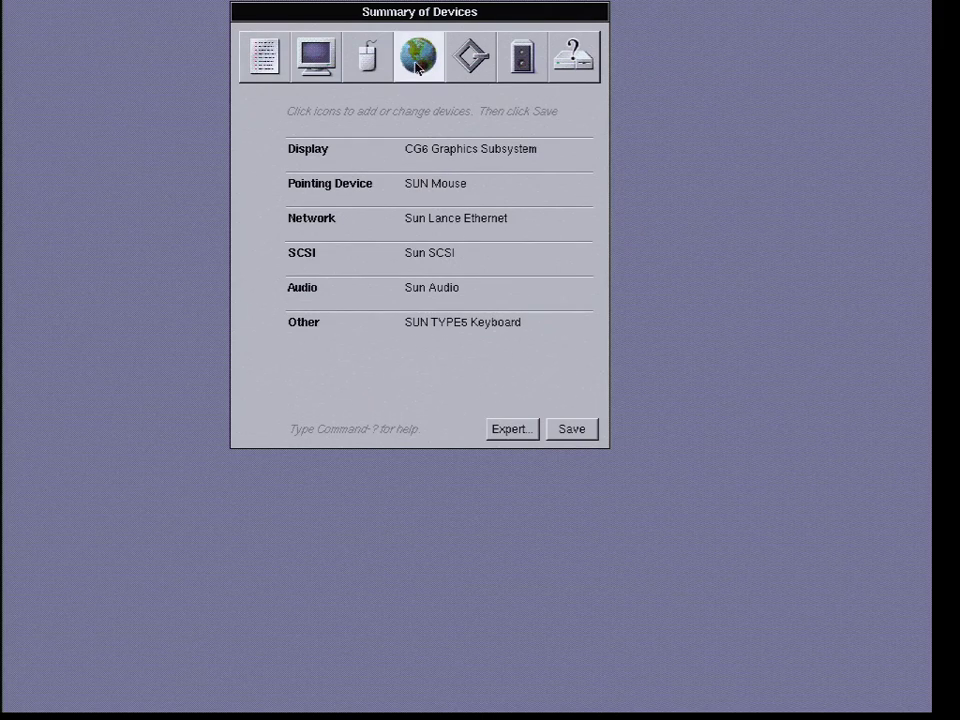The width and height of the screenshot is (960, 720).
Task: Select the speaker audio icon
Action: [x=522, y=57]
